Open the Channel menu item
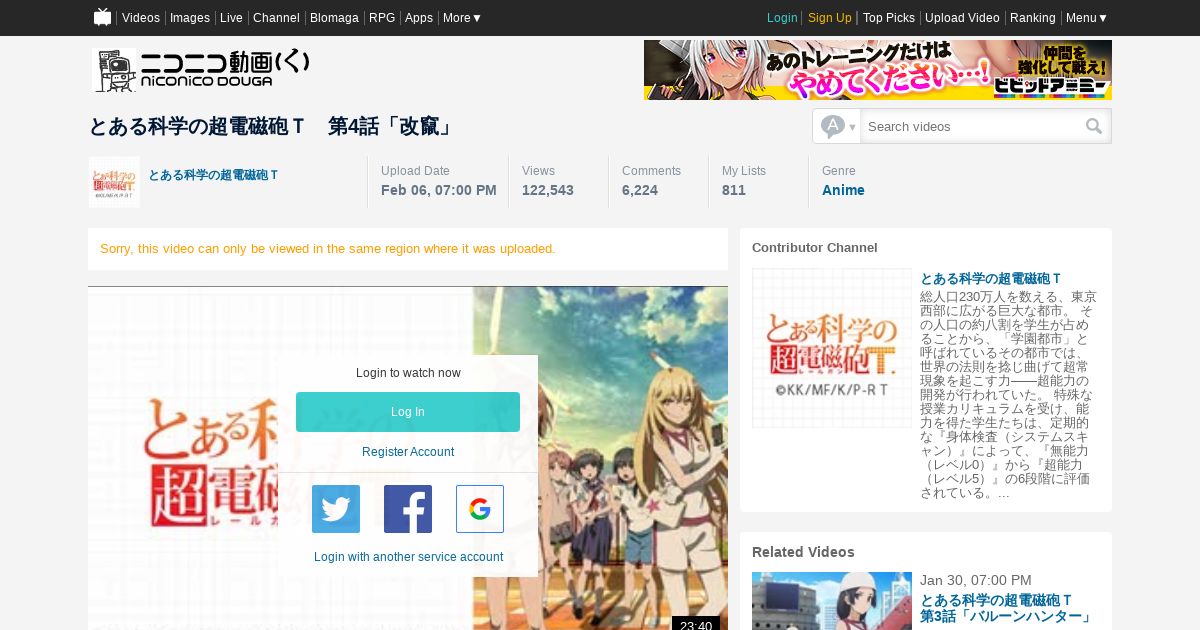 [276, 18]
